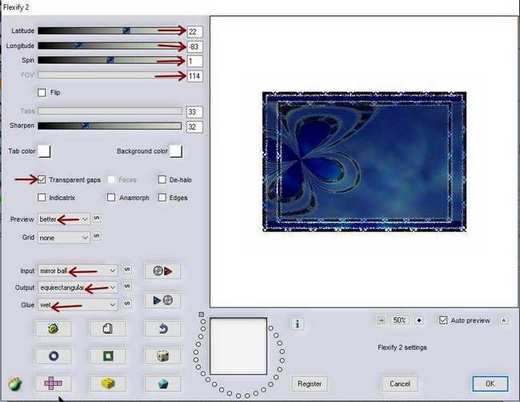Click the blue pentagon gem icon button
Viewport: 520px width, 402px height.
[x=163, y=383]
